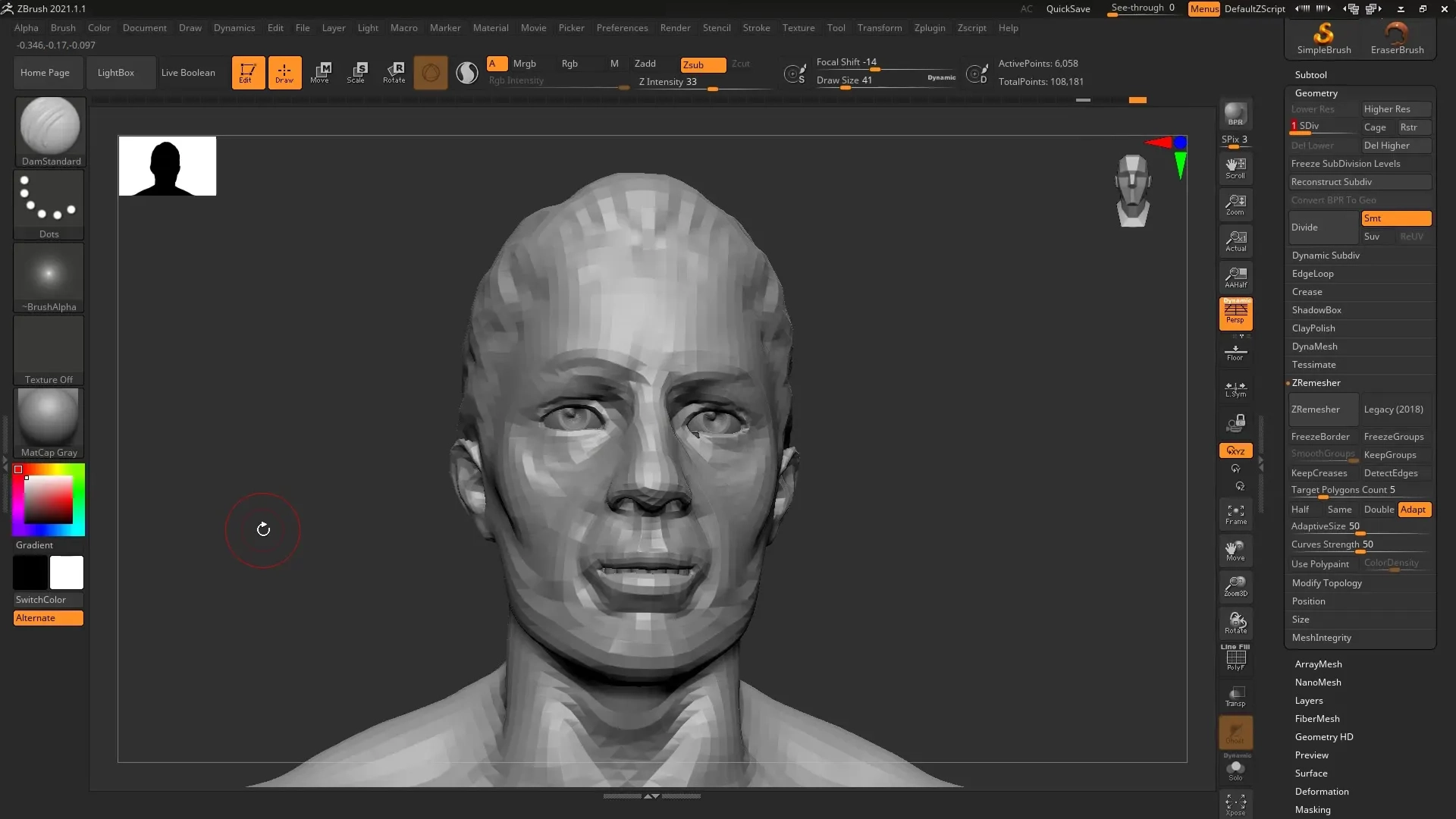
Task: Activate Local Symmetry (L.Sym) icon
Action: coord(1235,389)
